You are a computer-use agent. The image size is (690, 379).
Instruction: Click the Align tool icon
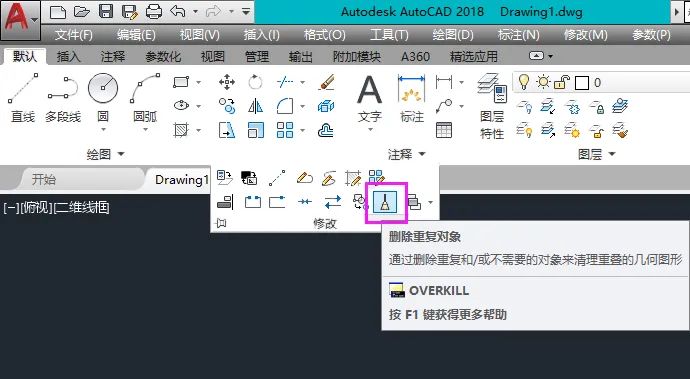[x=225, y=202]
